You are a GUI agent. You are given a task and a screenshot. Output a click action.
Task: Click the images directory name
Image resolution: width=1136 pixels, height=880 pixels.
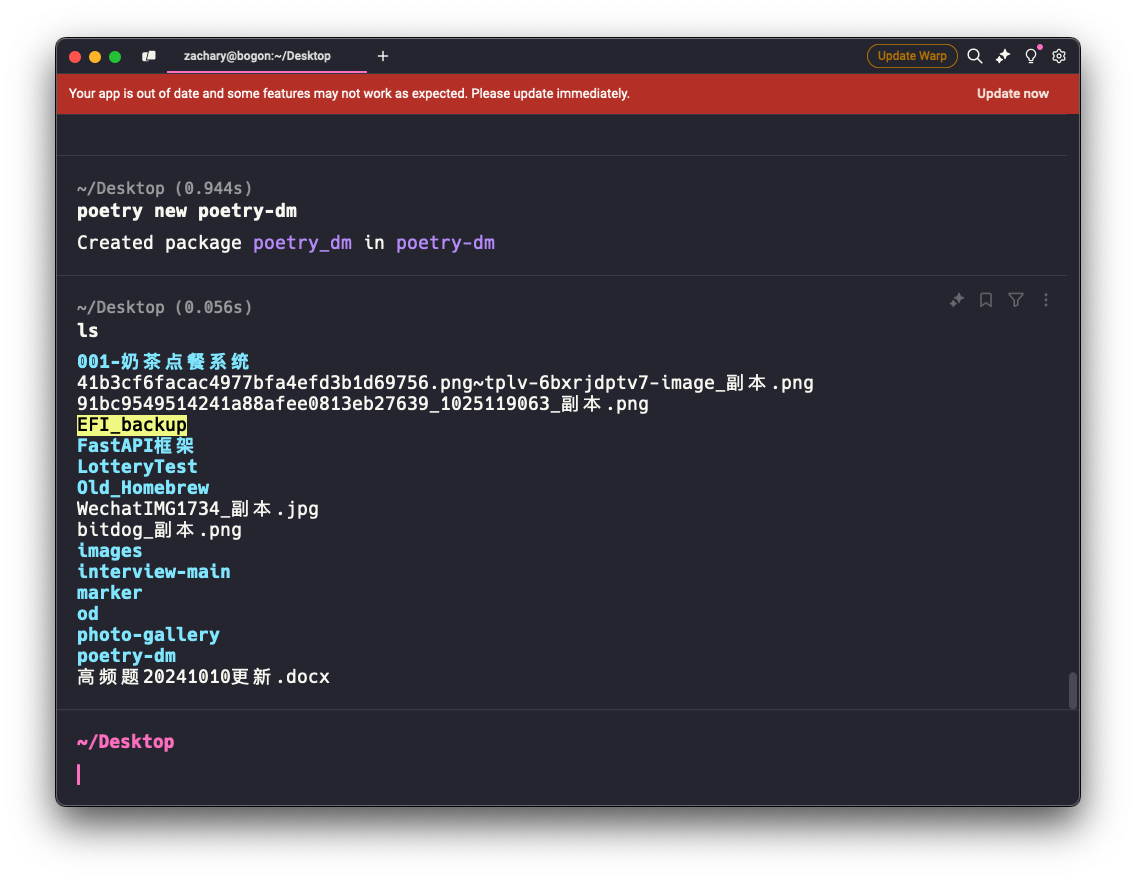pyautogui.click(x=109, y=550)
